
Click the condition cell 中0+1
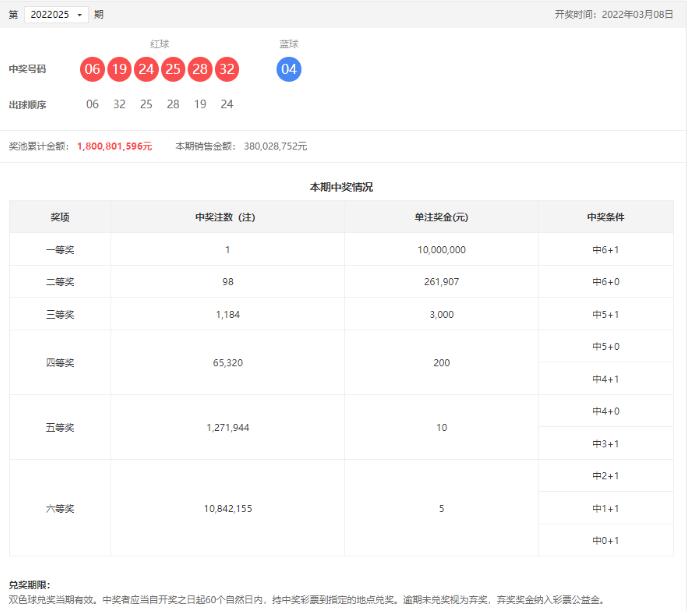[x=606, y=541]
